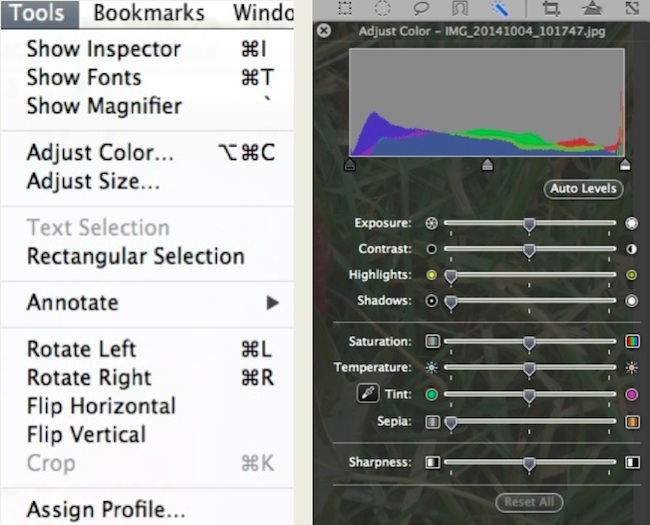This screenshot has height=525, width=650.
Task: Expand the Annotate submenu arrow
Action: click(272, 303)
